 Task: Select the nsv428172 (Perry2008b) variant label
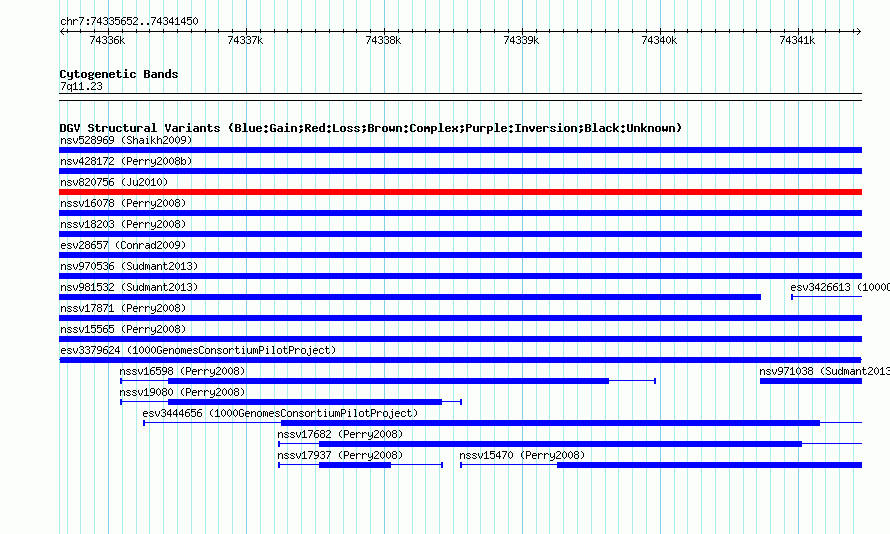[126, 161]
